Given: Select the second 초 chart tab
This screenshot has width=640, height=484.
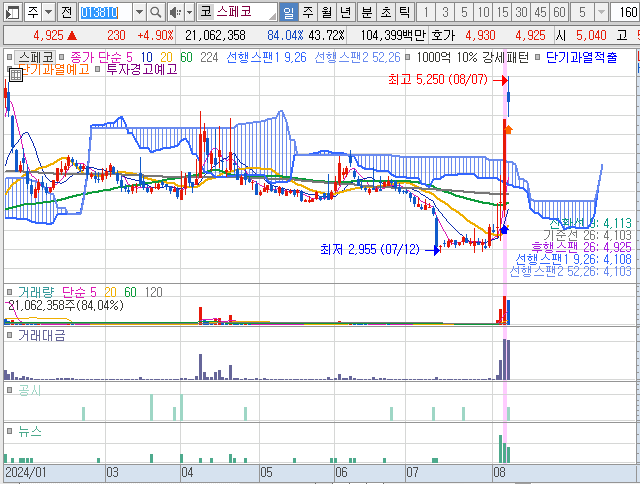Looking at the screenshot, I should [385, 13].
